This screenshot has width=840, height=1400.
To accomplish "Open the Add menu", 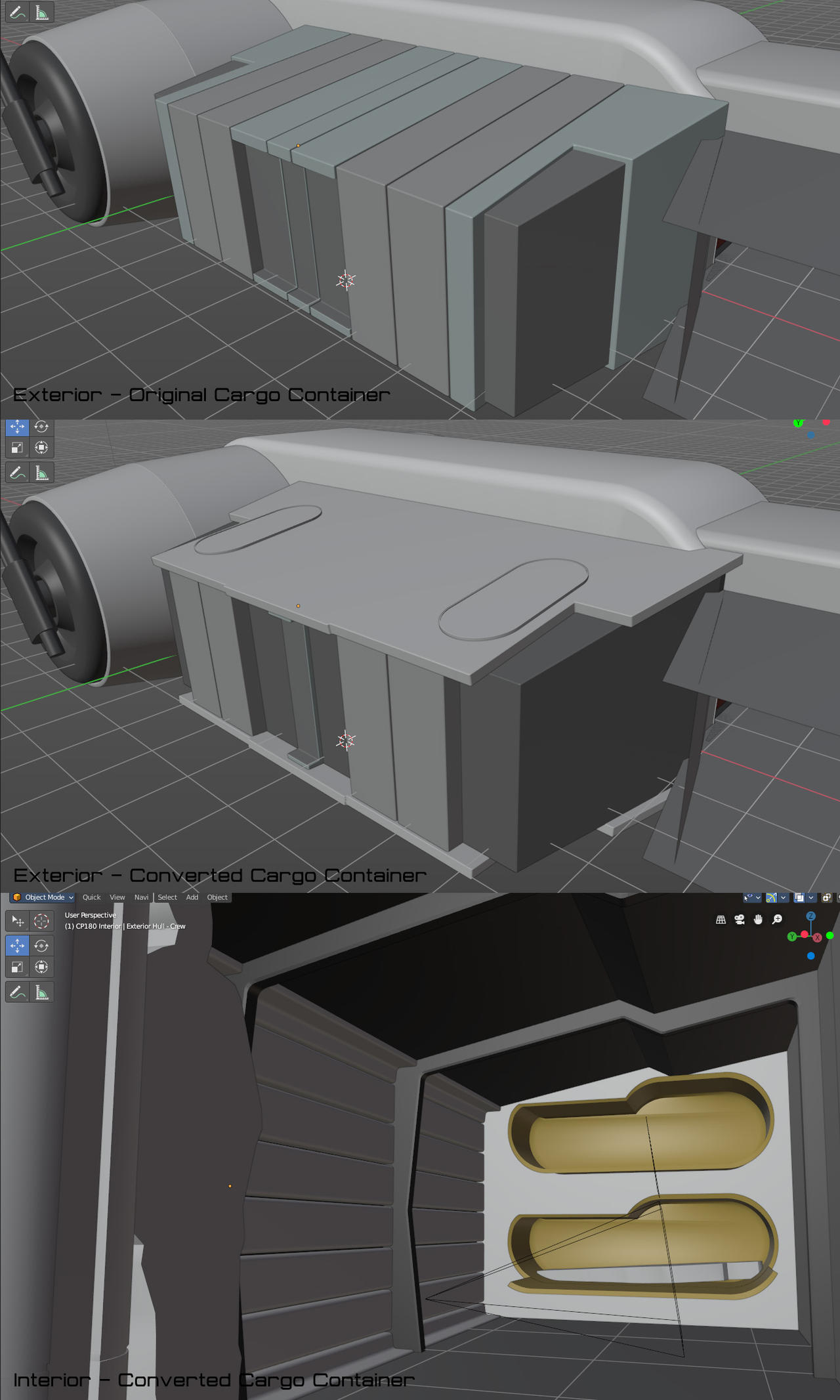I will point(192,897).
